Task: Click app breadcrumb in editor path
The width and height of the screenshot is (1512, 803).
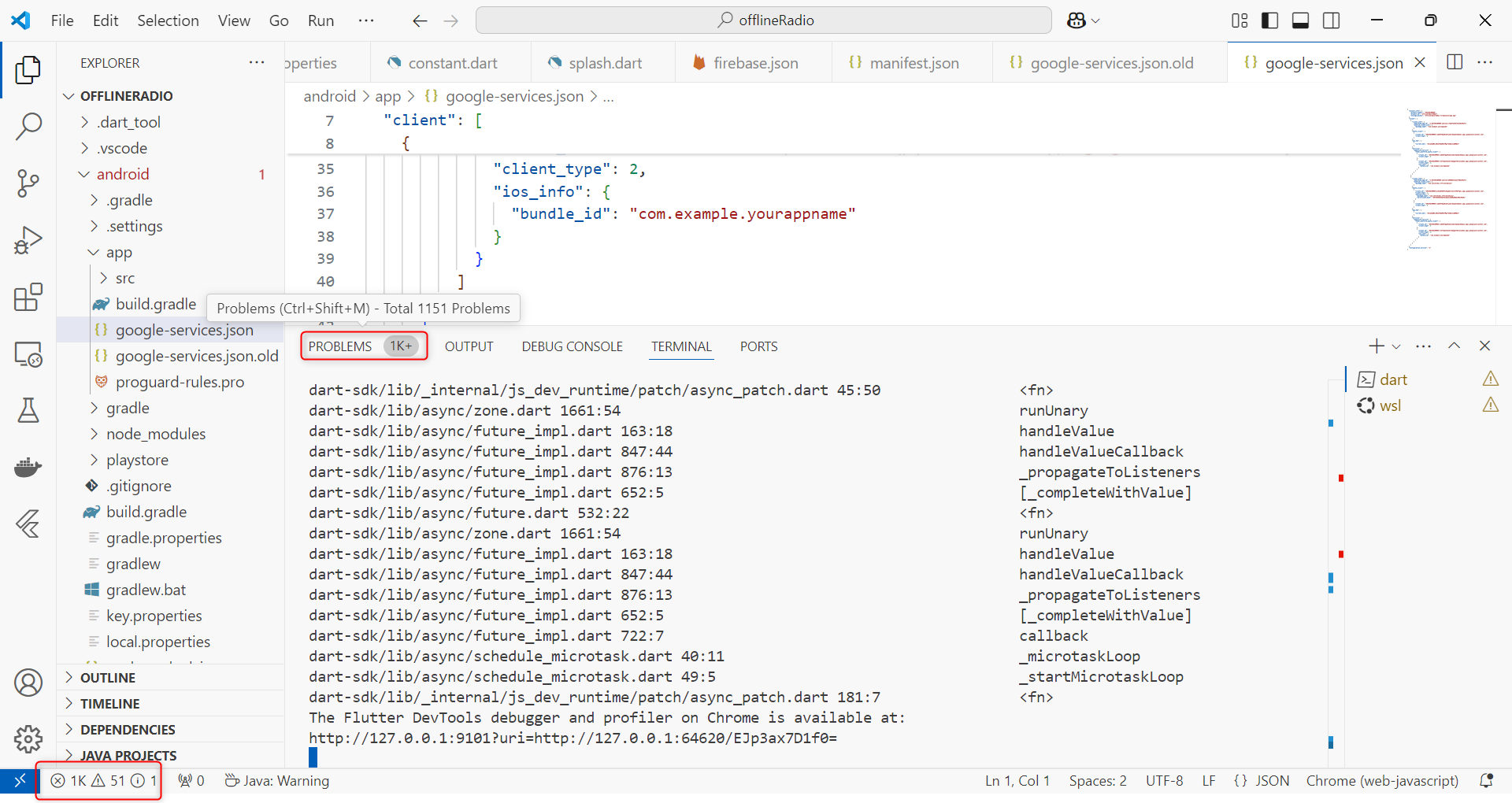Action: pos(387,96)
